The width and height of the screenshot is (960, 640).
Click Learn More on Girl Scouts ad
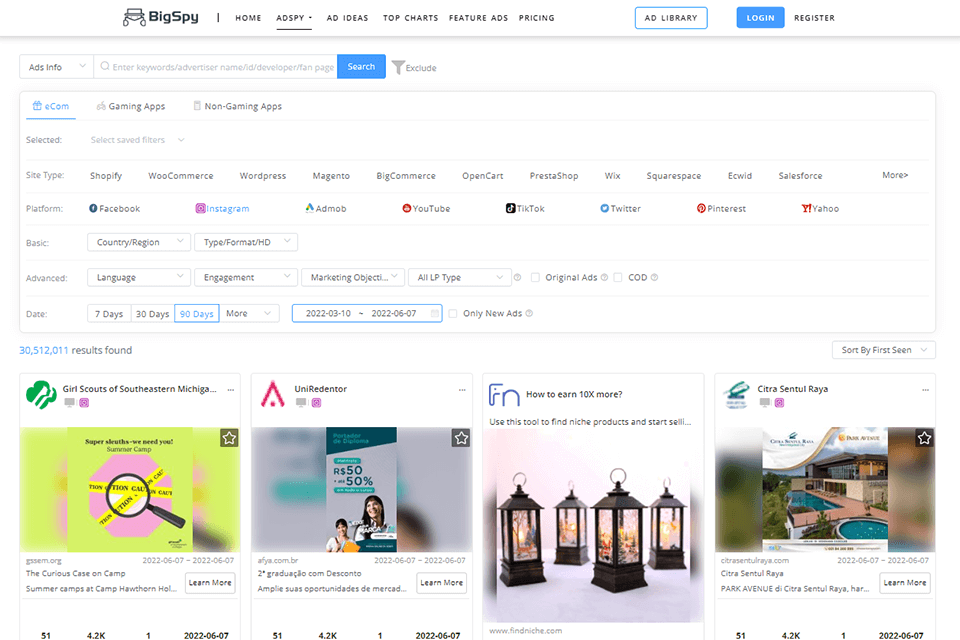tap(210, 582)
